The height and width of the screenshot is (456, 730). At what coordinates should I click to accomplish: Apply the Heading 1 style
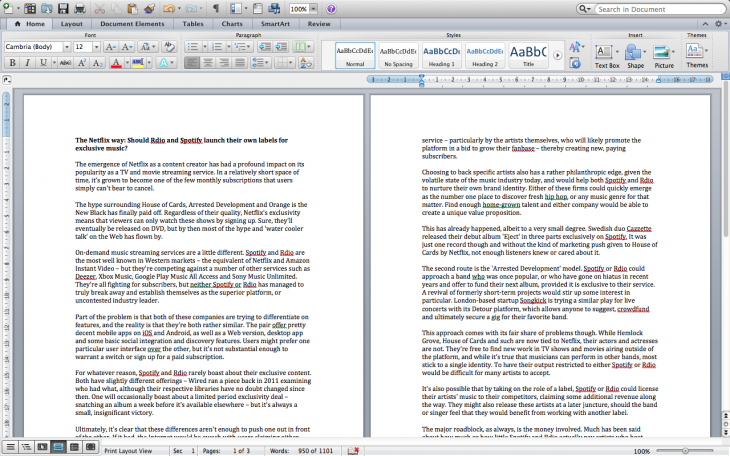pos(441,56)
